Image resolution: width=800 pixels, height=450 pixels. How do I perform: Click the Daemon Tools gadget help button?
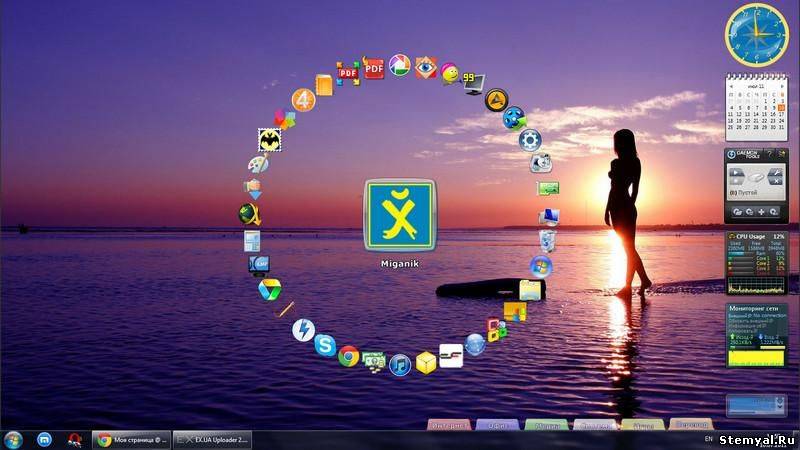pos(769,154)
